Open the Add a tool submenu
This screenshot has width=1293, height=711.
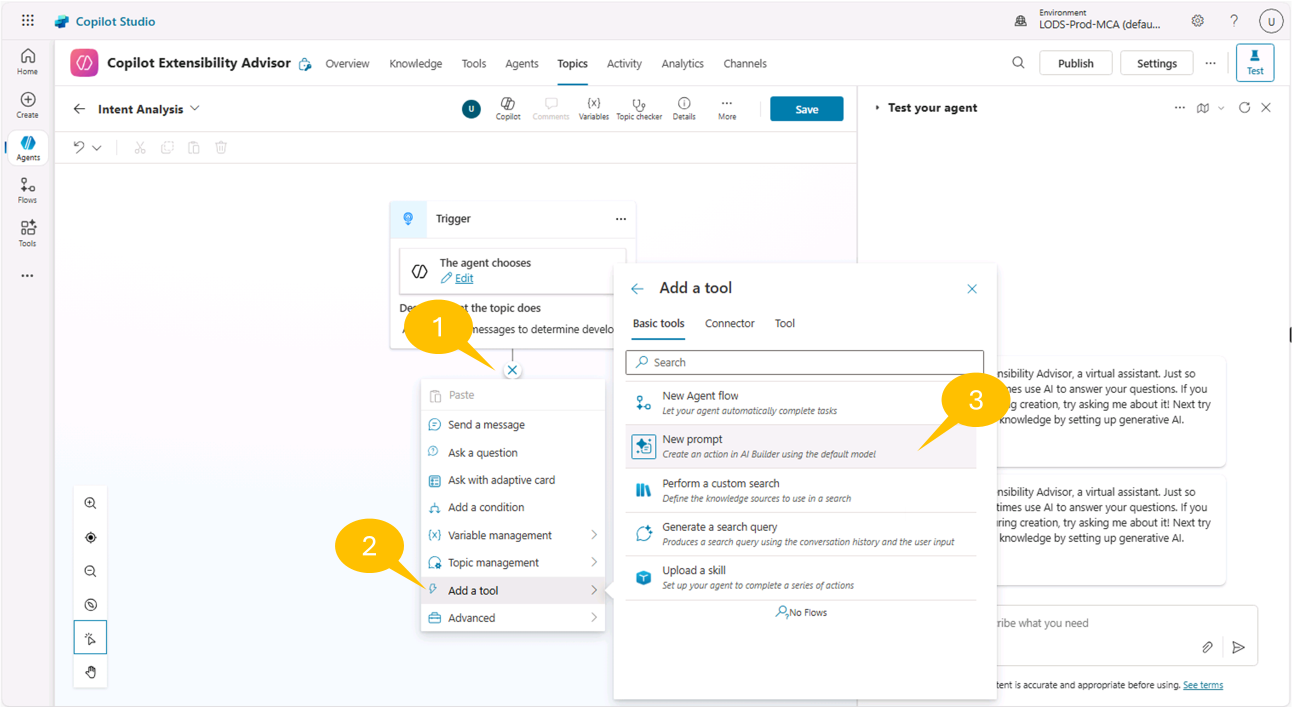513,591
